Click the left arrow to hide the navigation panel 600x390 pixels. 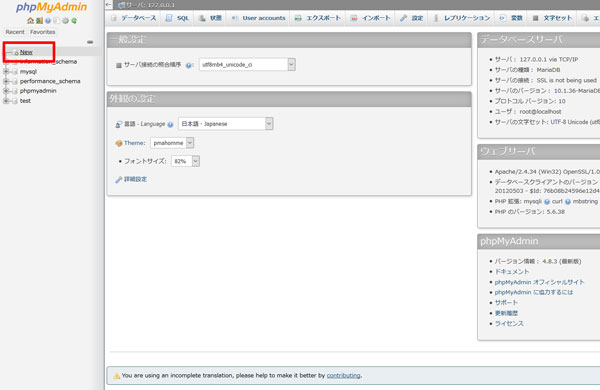109,5
